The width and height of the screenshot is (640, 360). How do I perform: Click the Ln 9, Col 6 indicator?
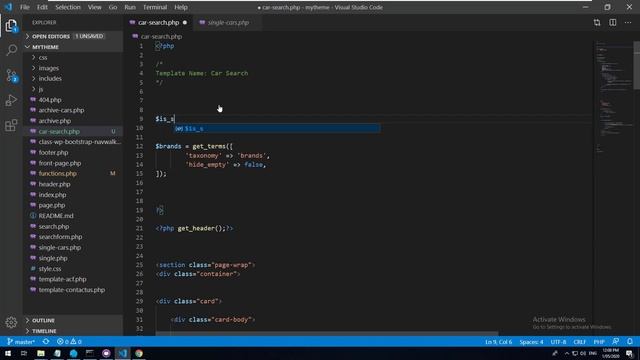[498, 342]
